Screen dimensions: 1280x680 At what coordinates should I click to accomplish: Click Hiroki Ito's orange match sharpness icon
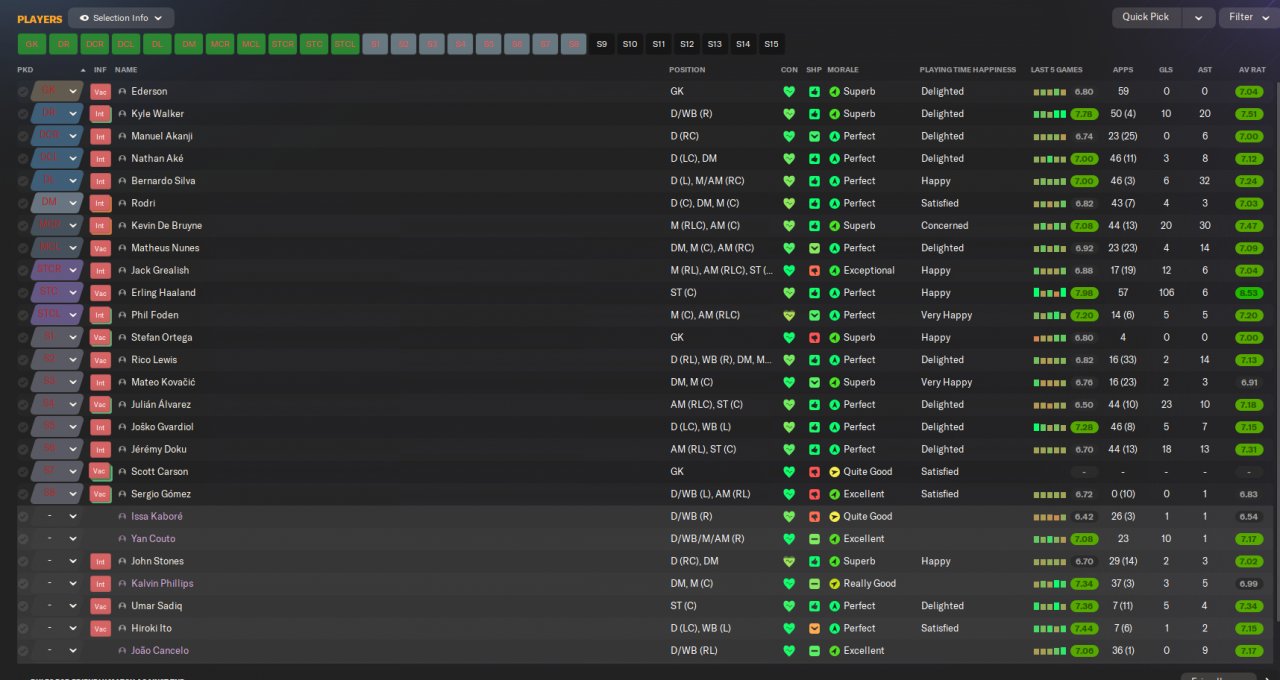tap(814, 628)
